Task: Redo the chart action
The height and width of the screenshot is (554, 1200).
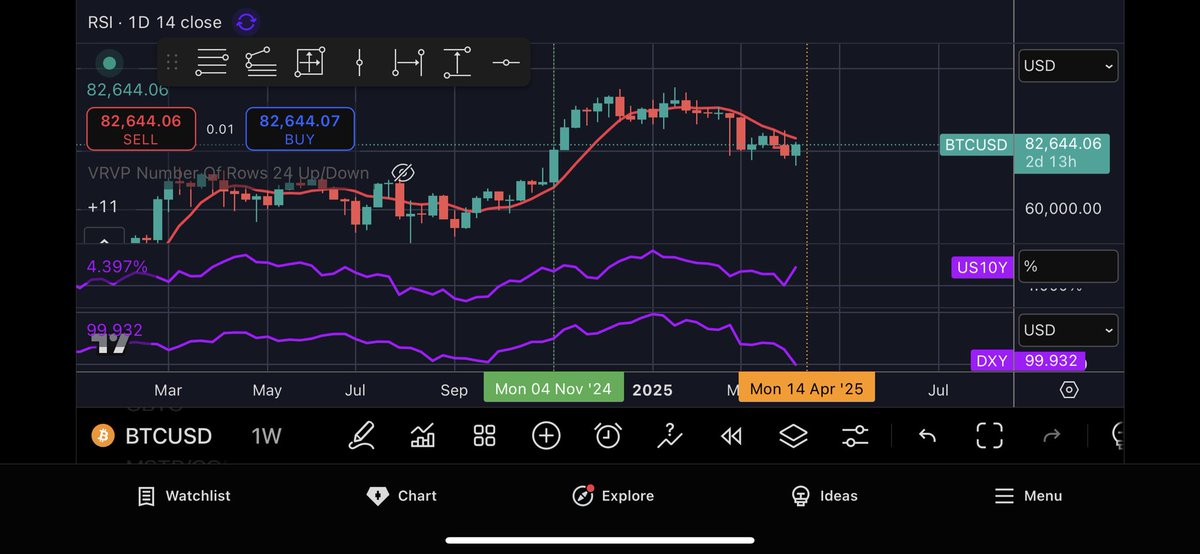Action: tap(1051, 435)
